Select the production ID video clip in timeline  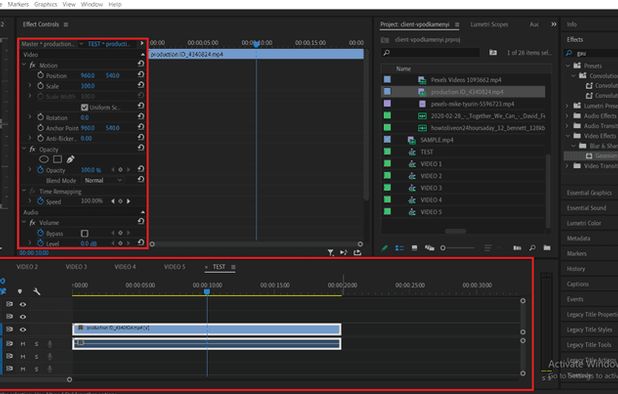(x=207, y=329)
